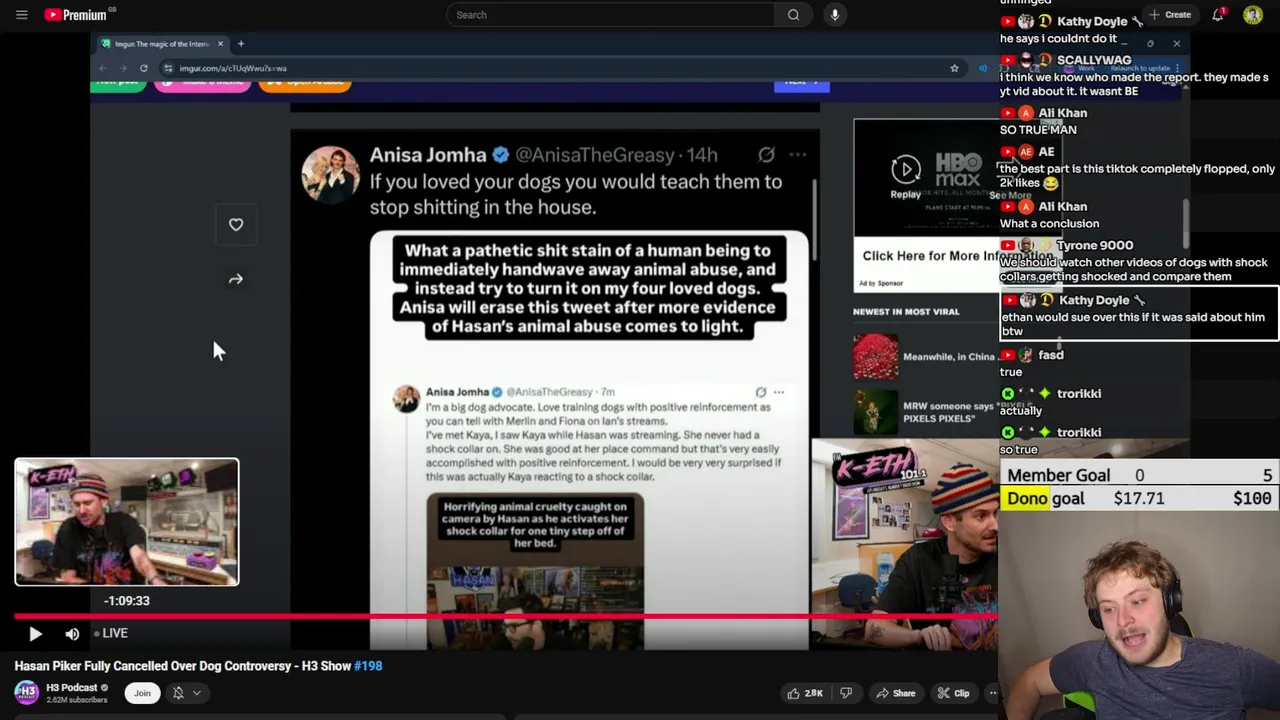The image size is (1280, 720).
Task: Click the Imgur share arrow icon
Action: point(236,280)
